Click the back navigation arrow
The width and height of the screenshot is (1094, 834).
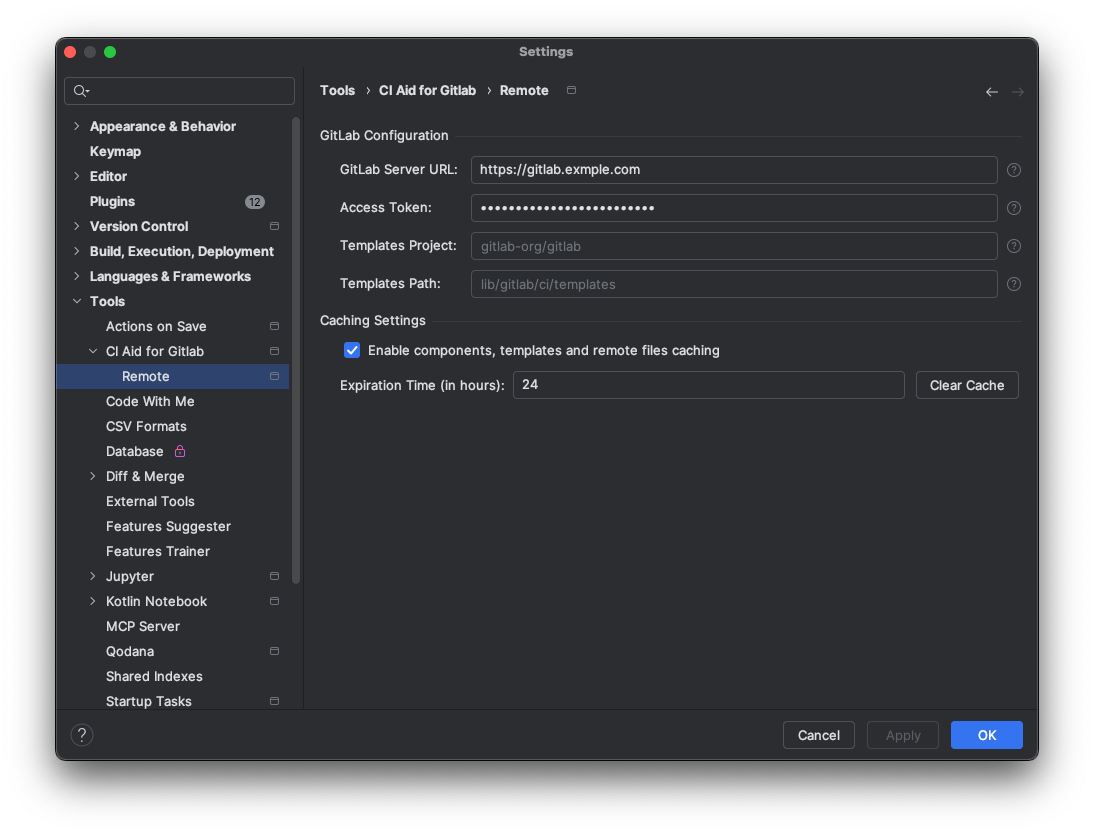click(x=991, y=91)
